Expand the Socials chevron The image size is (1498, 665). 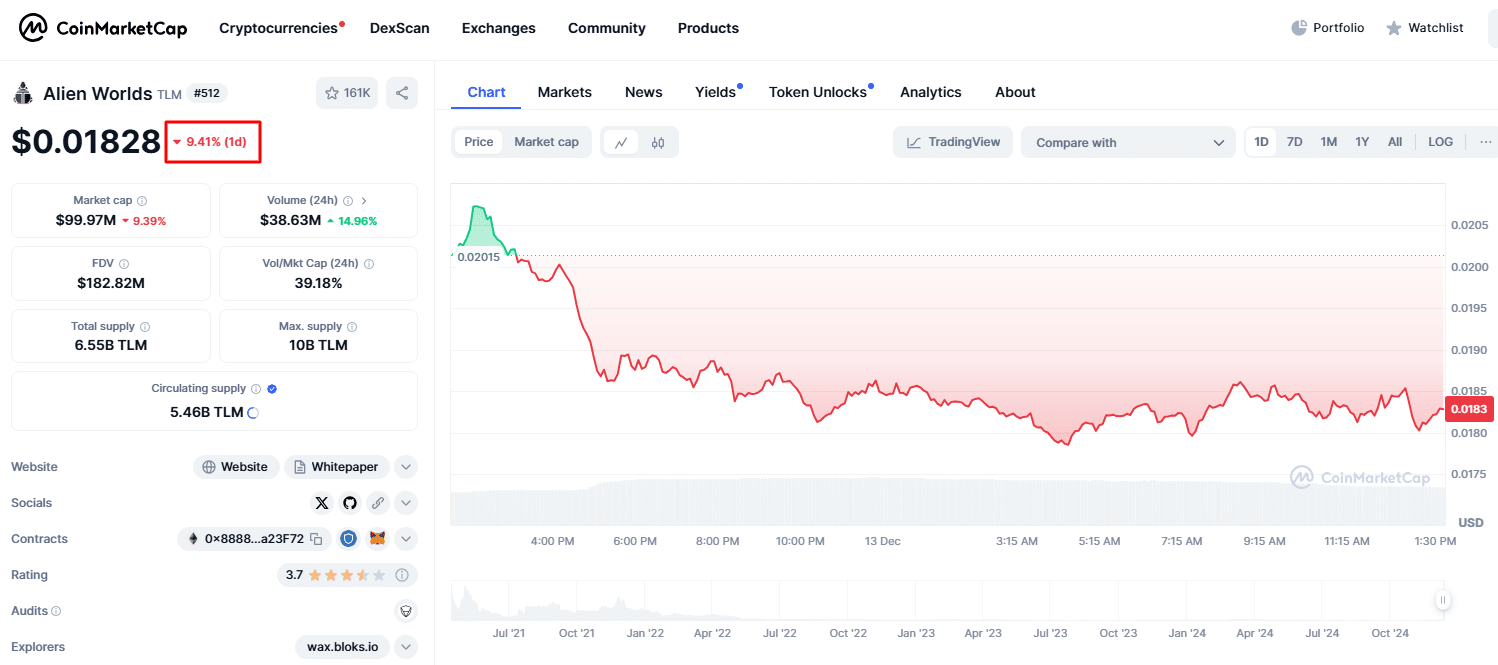coord(406,503)
